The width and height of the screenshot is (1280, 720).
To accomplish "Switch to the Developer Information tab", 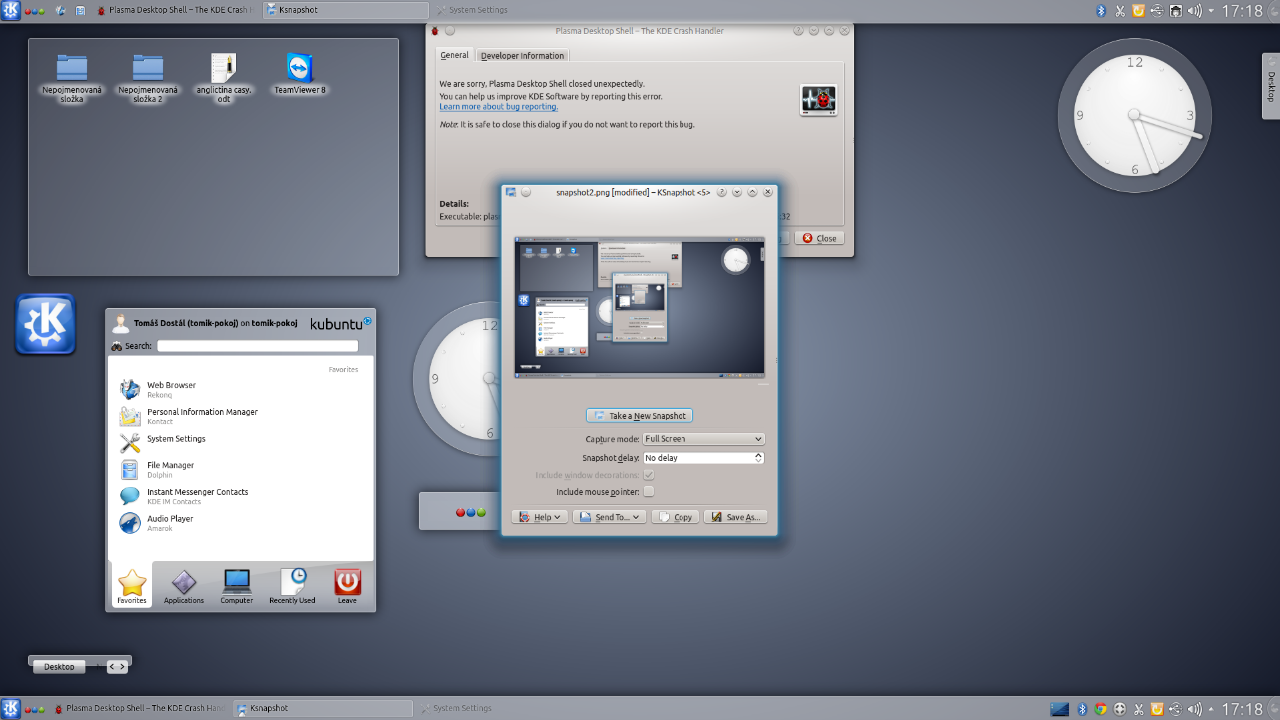I will tap(522, 56).
